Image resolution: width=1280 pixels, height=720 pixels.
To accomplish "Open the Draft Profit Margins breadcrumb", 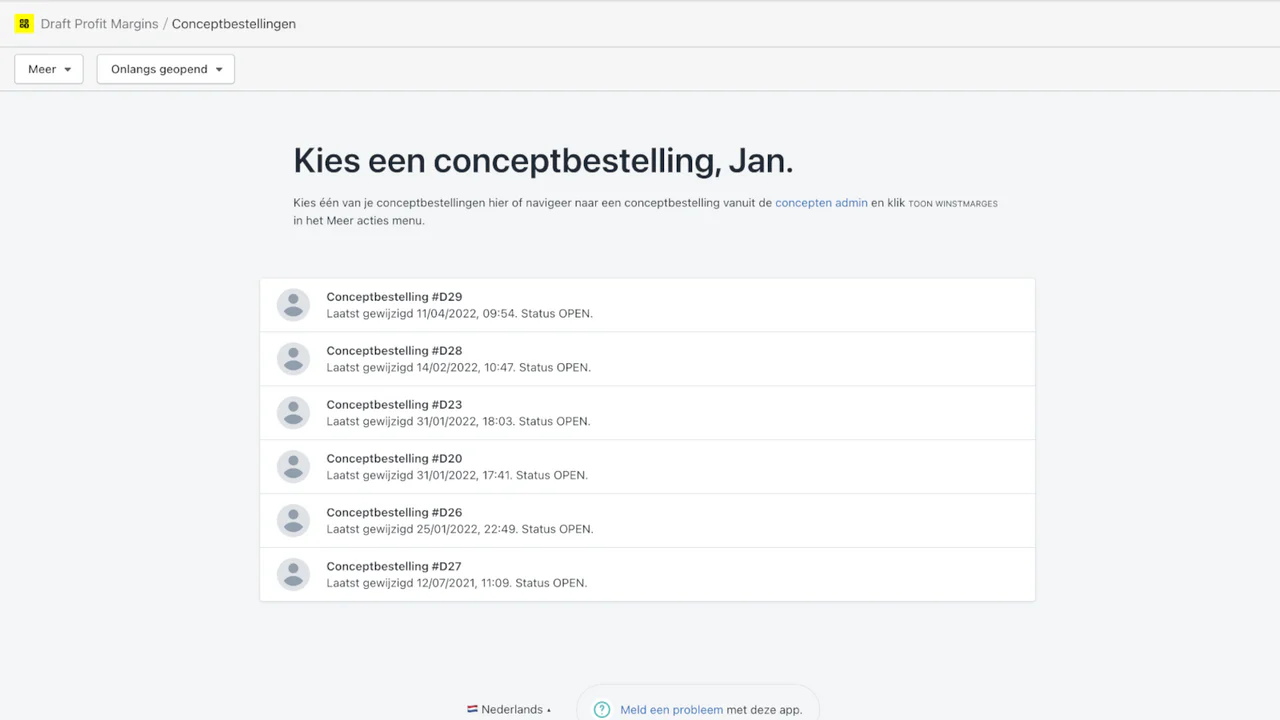I will tap(99, 24).
